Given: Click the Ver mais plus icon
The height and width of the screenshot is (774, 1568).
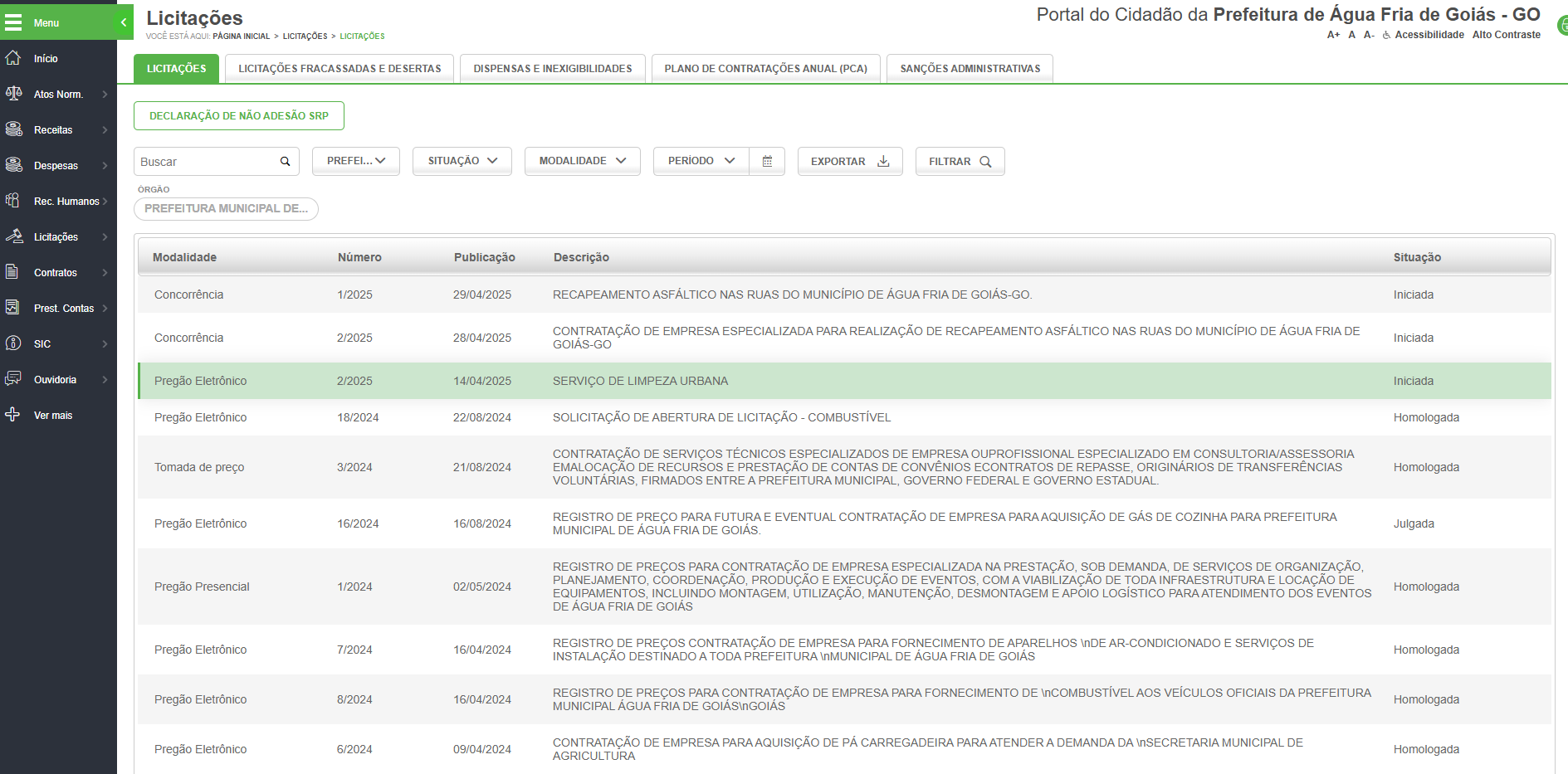Looking at the screenshot, I should coord(13,415).
